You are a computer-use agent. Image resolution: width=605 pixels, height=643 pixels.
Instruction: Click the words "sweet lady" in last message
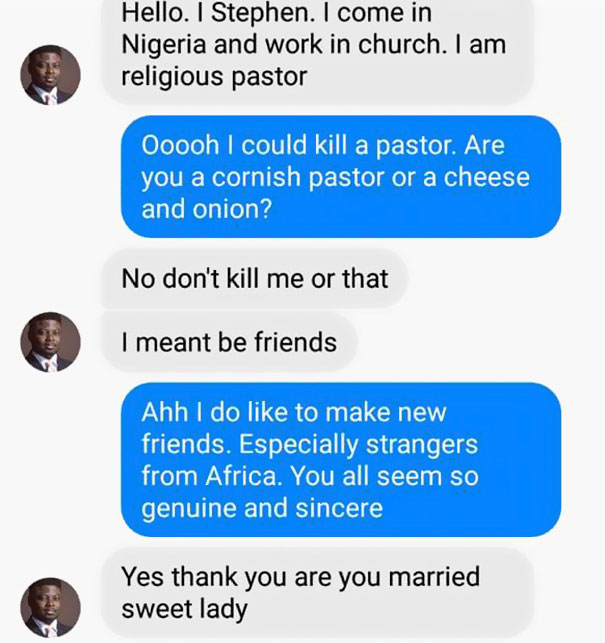tap(184, 608)
